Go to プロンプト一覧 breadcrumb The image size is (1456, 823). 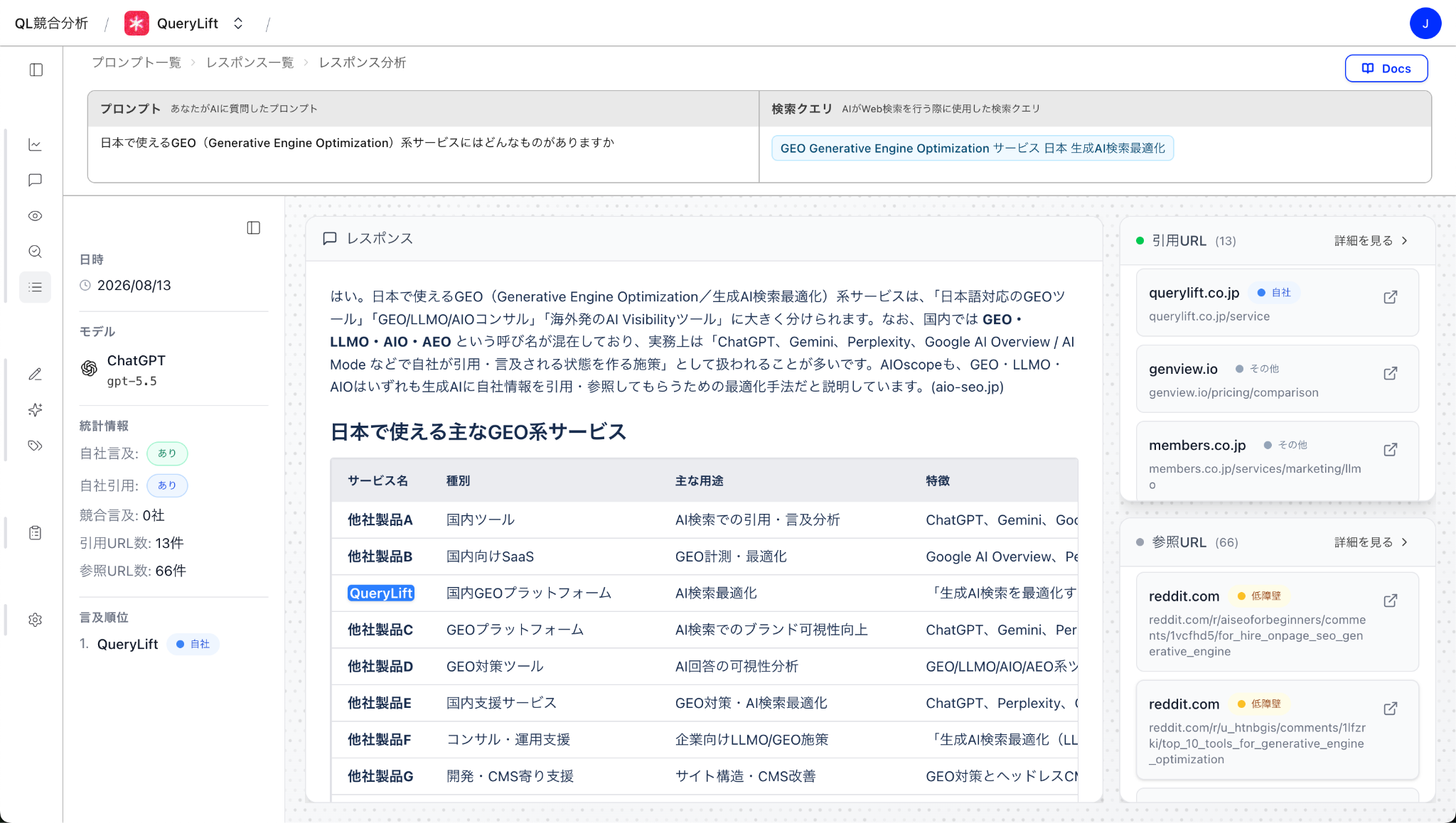coord(136,63)
